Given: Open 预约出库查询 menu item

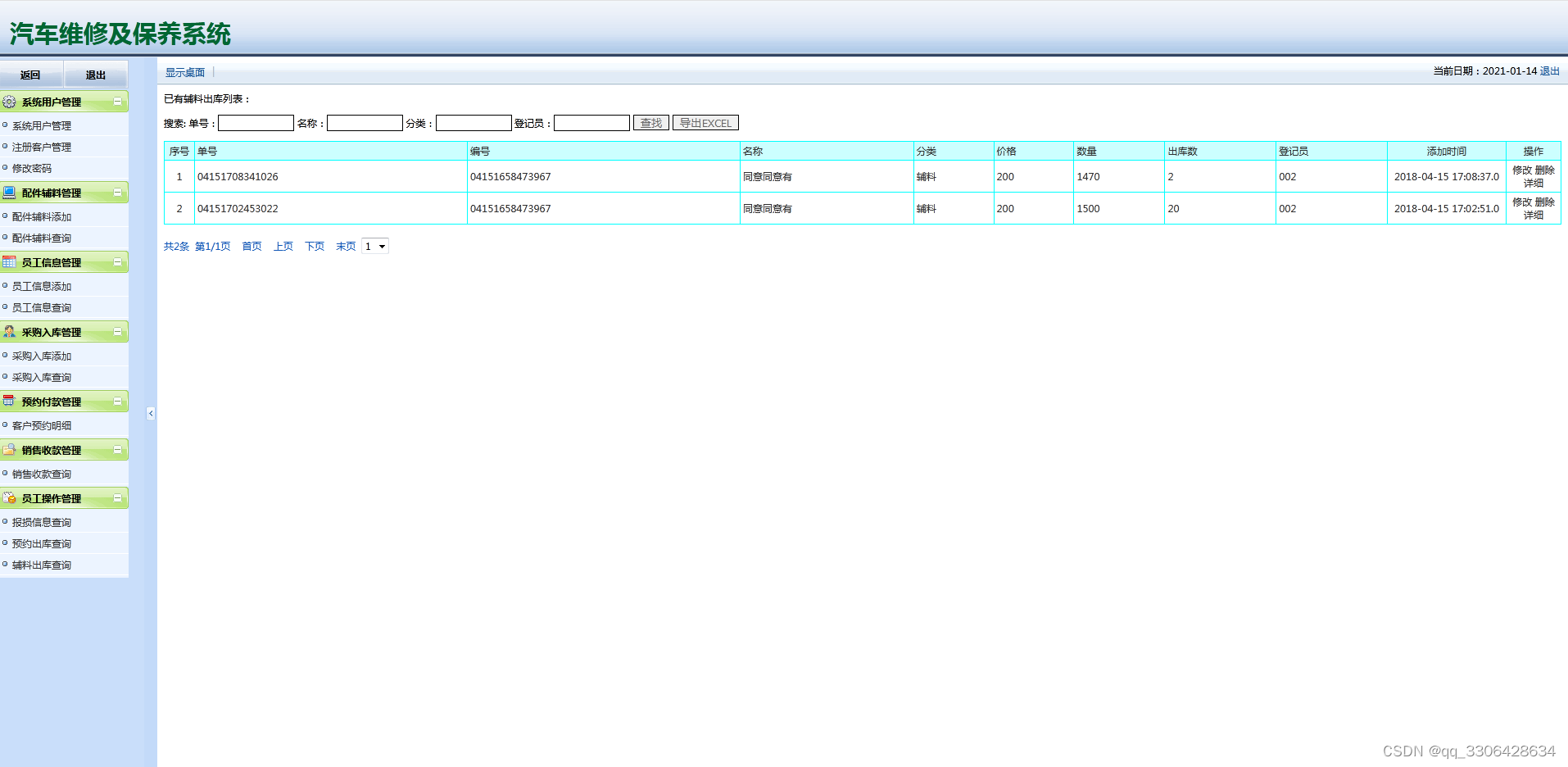Looking at the screenshot, I should coord(42,543).
